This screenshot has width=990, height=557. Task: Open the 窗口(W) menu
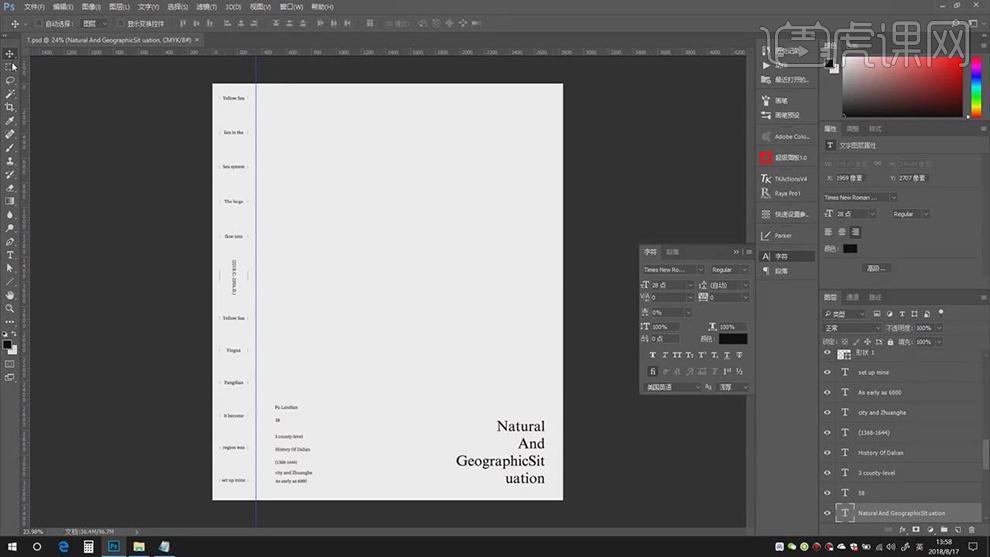point(291,7)
